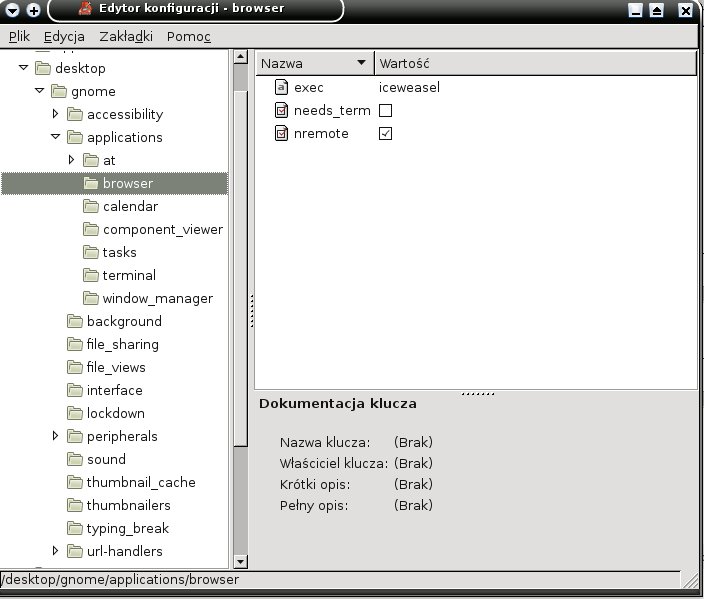Open the Plik menu
The height and width of the screenshot is (599, 704).
coord(19,36)
